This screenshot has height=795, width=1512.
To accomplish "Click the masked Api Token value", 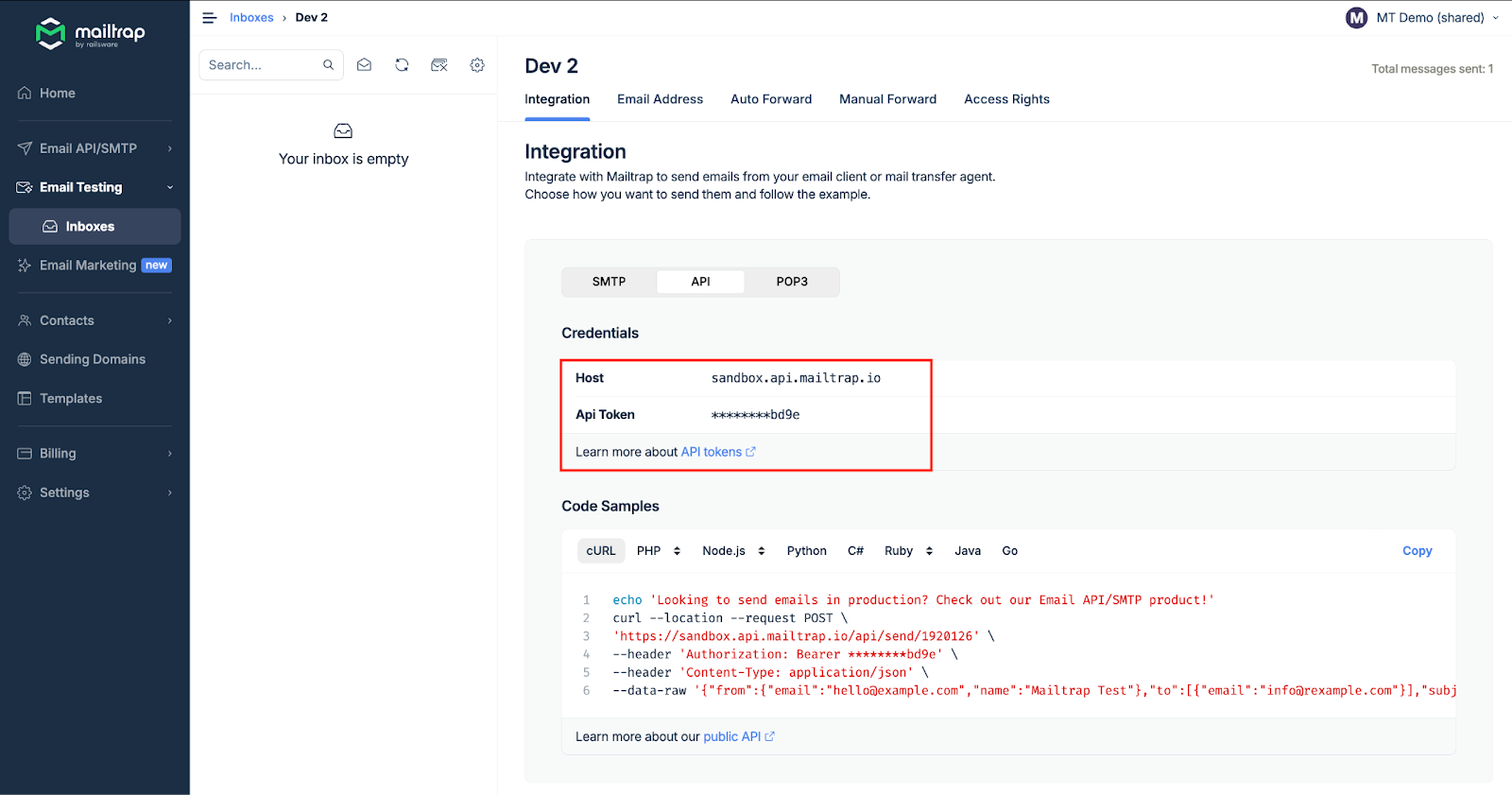I will pyautogui.click(x=755, y=415).
